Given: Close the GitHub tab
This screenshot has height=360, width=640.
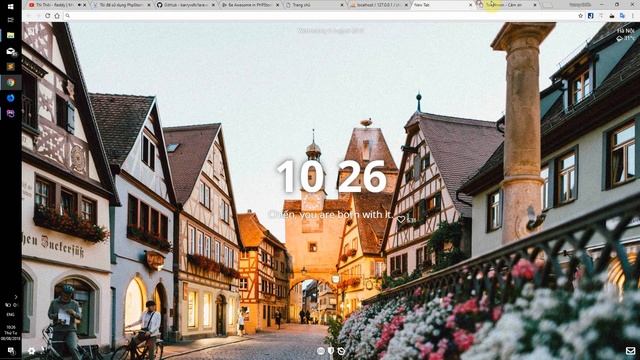Looking at the screenshot, I should 213,5.
